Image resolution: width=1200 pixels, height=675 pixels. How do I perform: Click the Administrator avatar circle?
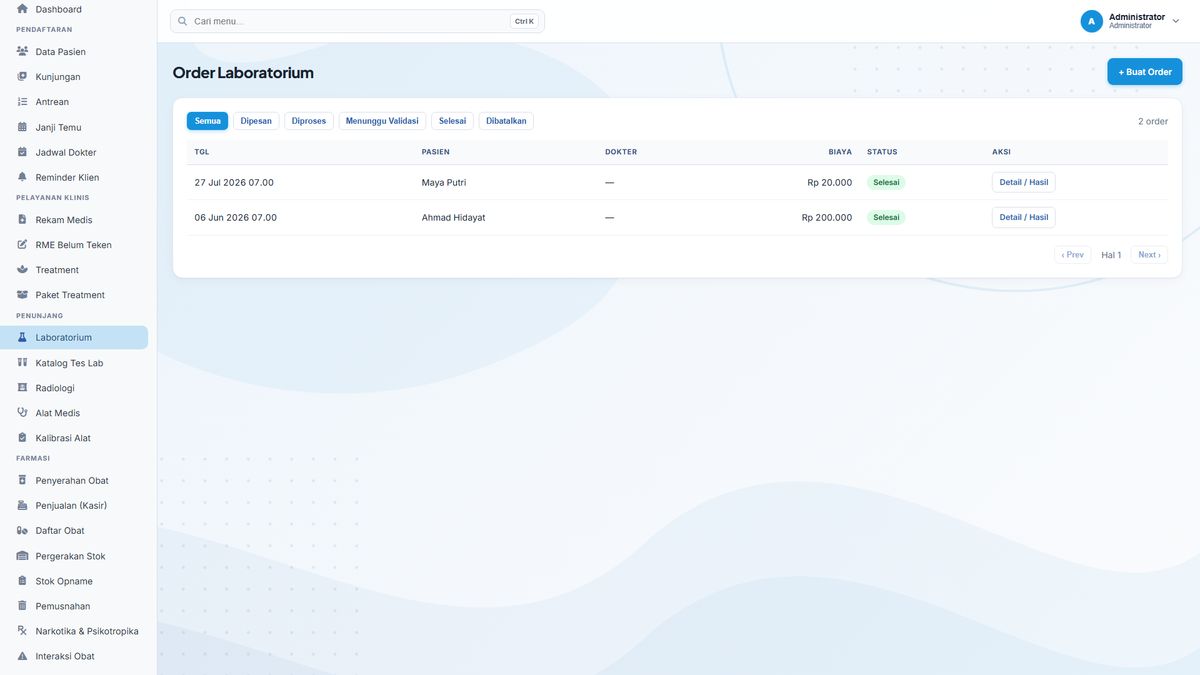(x=1091, y=21)
